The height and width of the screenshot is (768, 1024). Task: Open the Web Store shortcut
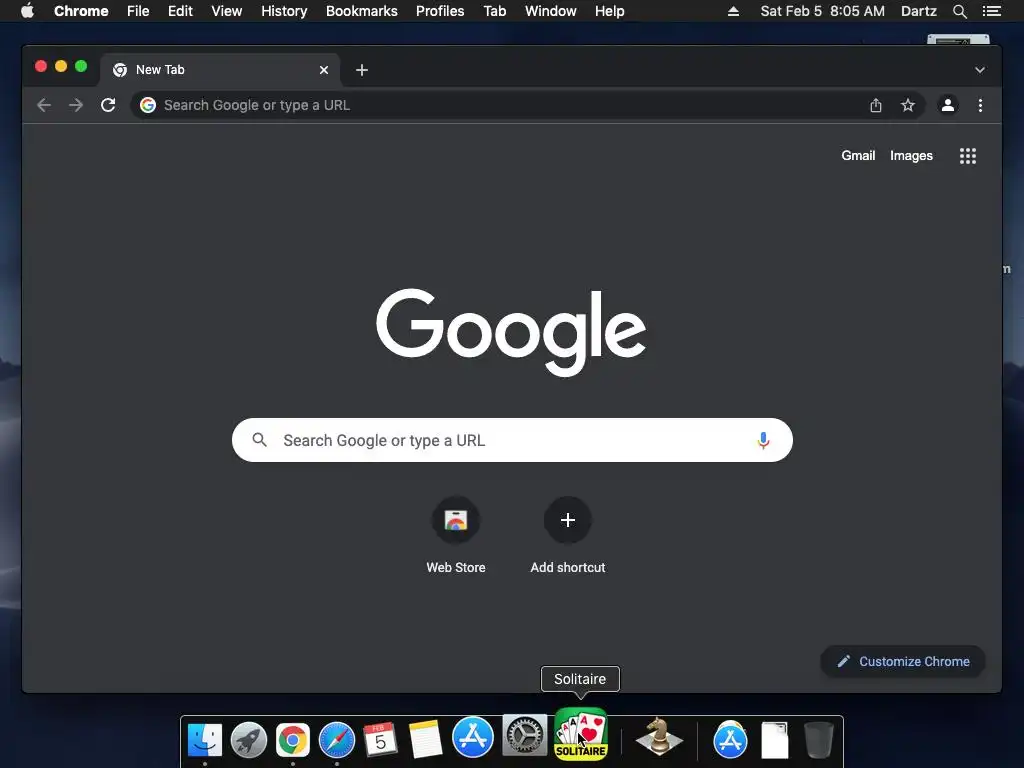(456, 520)
